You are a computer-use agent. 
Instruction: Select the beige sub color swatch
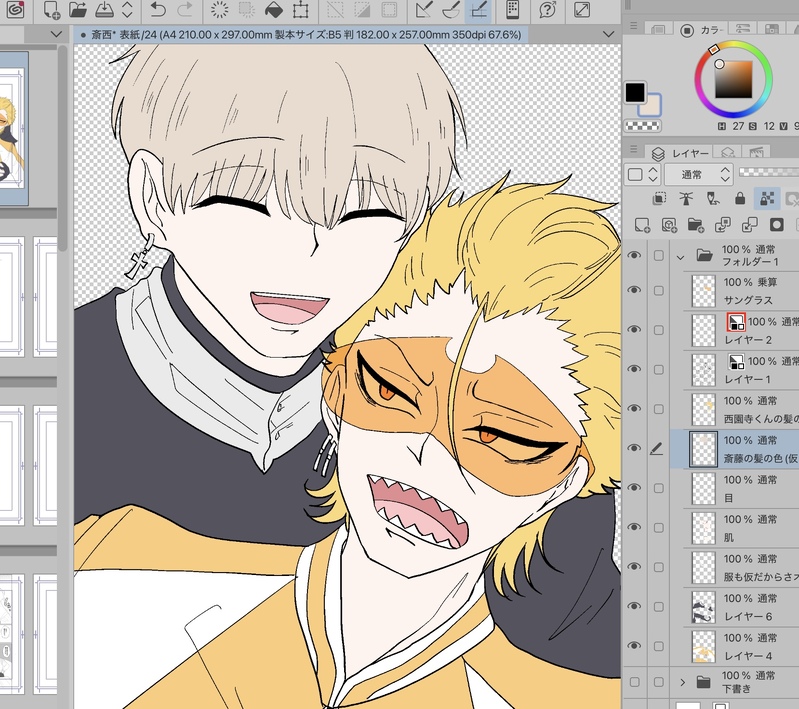point(650,106)
